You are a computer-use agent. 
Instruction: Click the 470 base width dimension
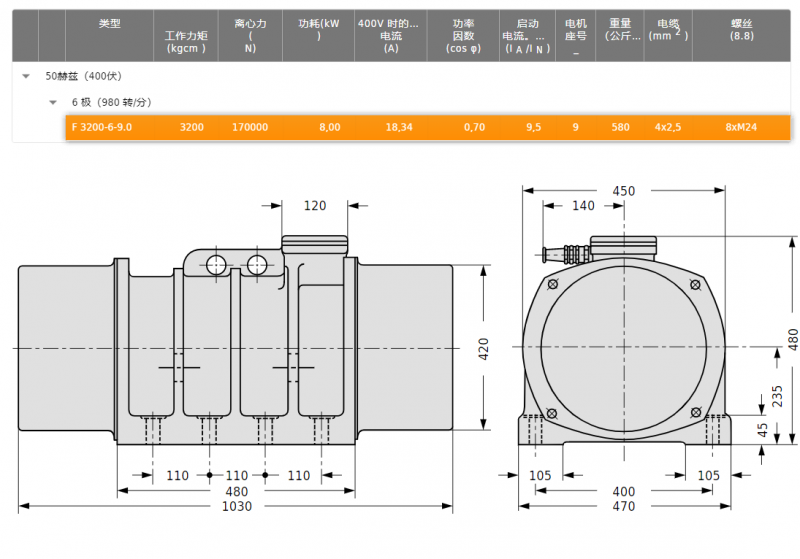(623, 506)
